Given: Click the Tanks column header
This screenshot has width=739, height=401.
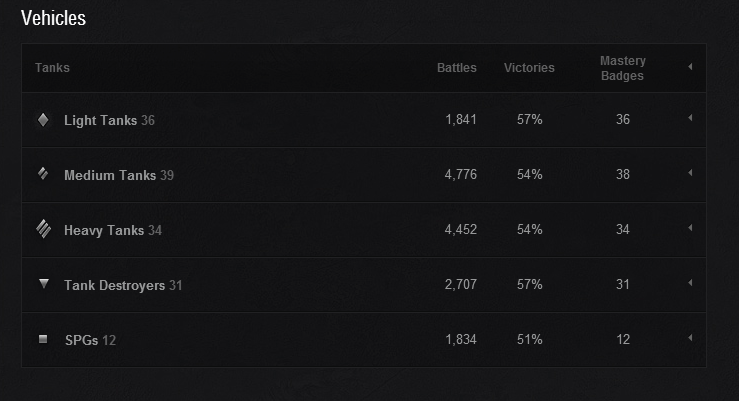Looking at the screenshot, I should click(52, 68).
